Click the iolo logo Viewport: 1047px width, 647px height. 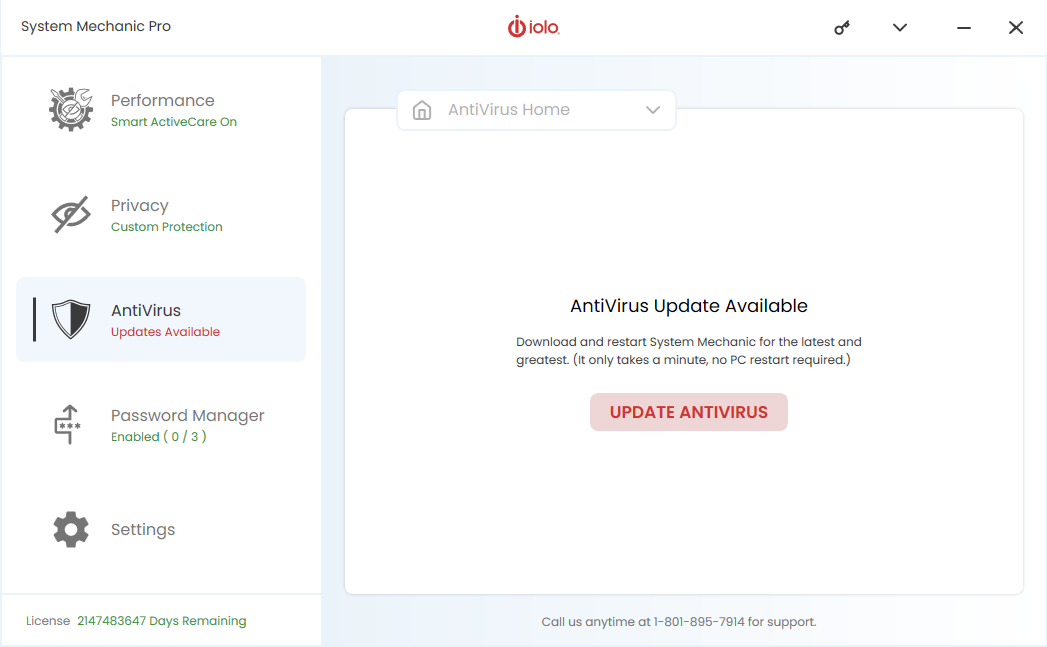534,27
